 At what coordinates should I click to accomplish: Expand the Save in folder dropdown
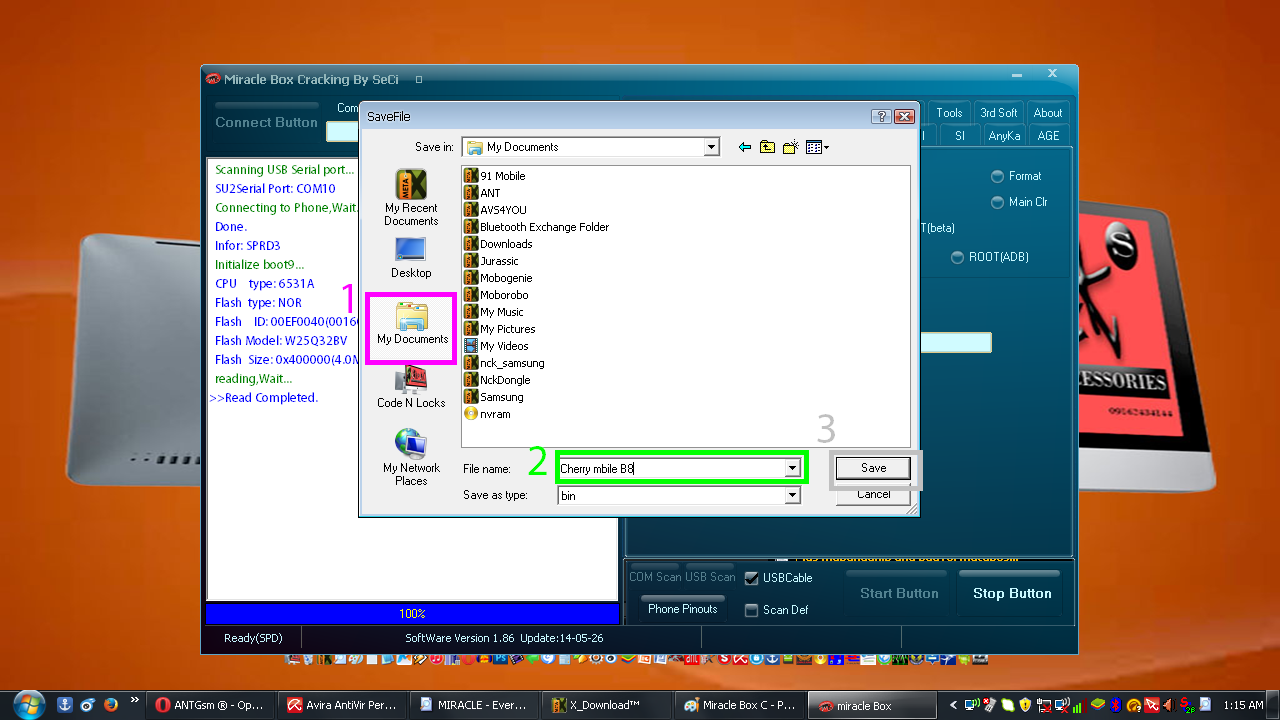point(711,147)
